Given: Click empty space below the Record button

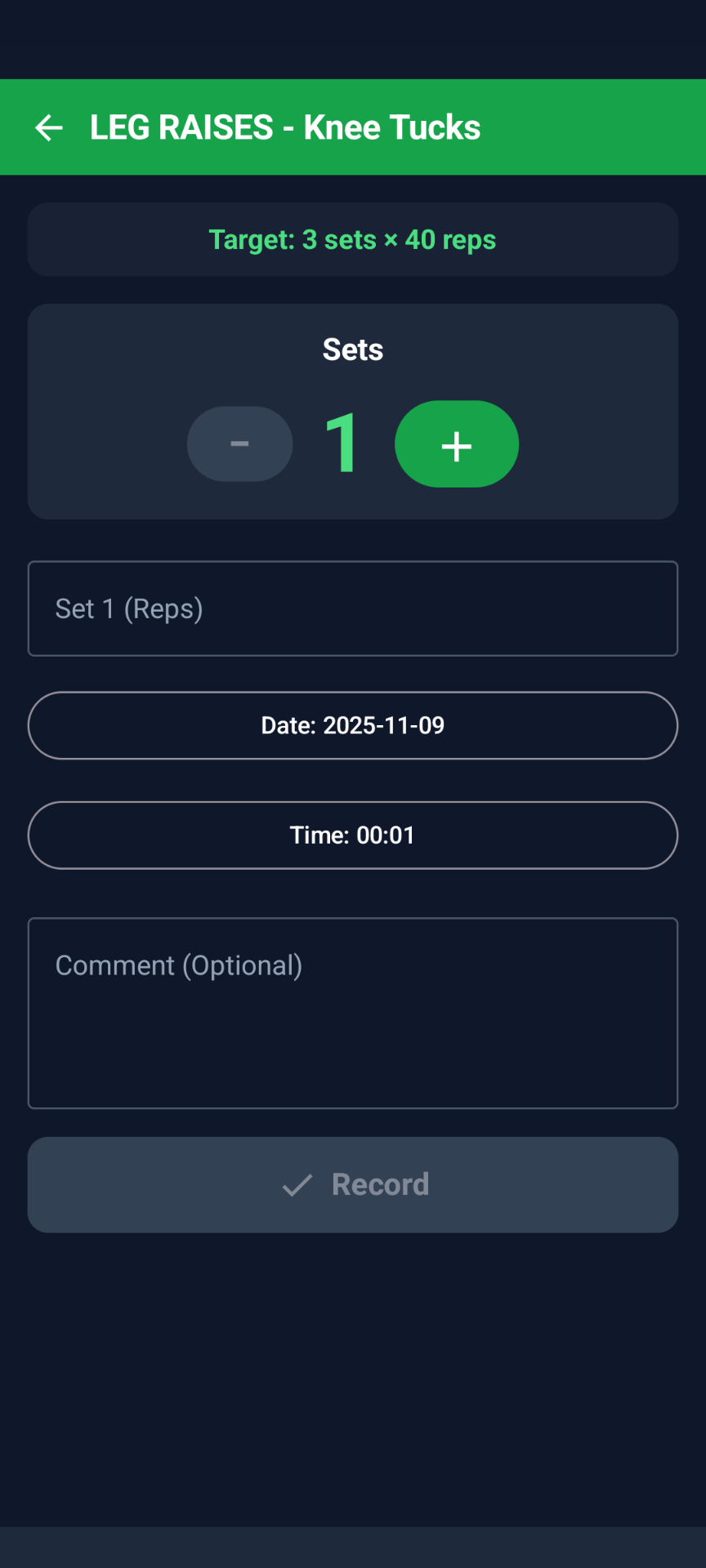Looking at the screenshot, I should 353,1372.
